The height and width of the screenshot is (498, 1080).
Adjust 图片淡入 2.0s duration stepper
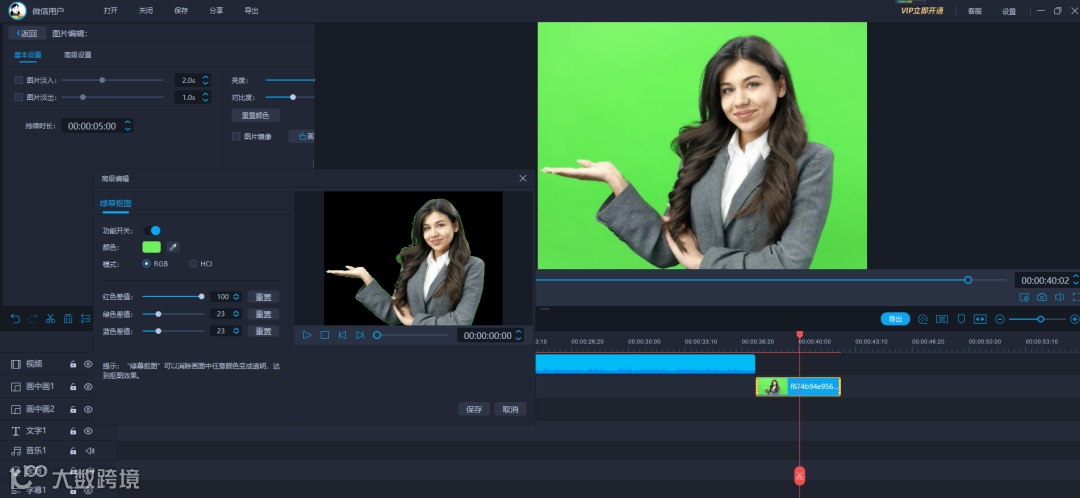tap(205, 81)
